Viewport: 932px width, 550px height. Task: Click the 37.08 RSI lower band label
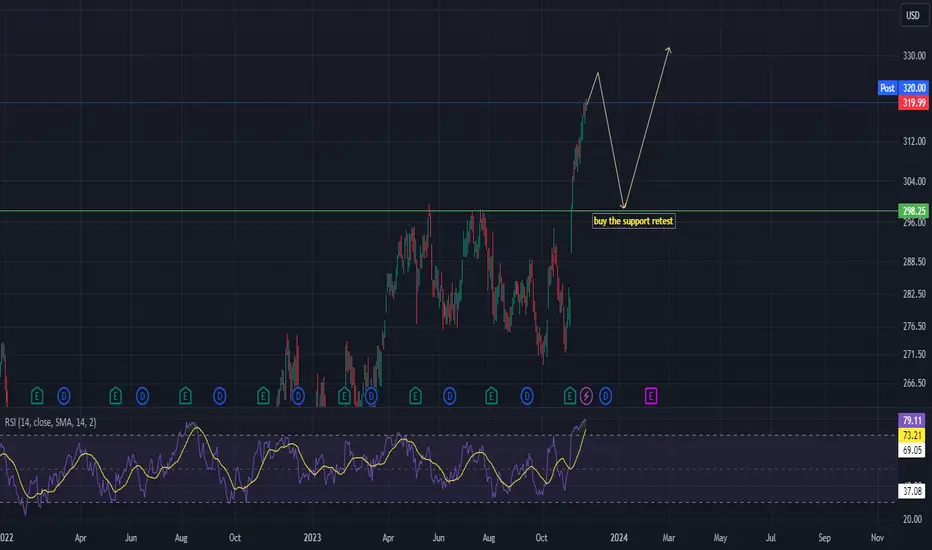912,491
